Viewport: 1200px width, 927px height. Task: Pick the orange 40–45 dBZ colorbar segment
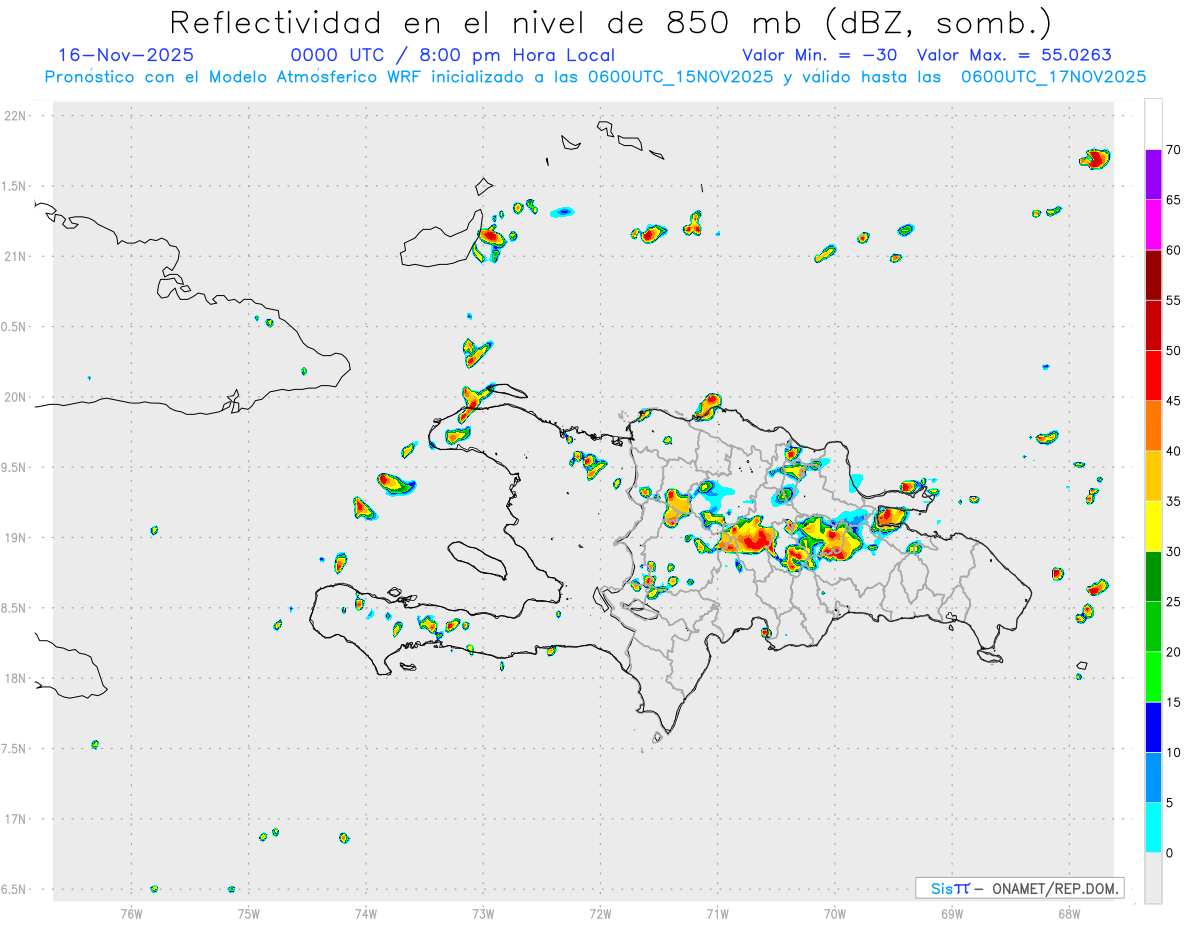coord(1153,426)
